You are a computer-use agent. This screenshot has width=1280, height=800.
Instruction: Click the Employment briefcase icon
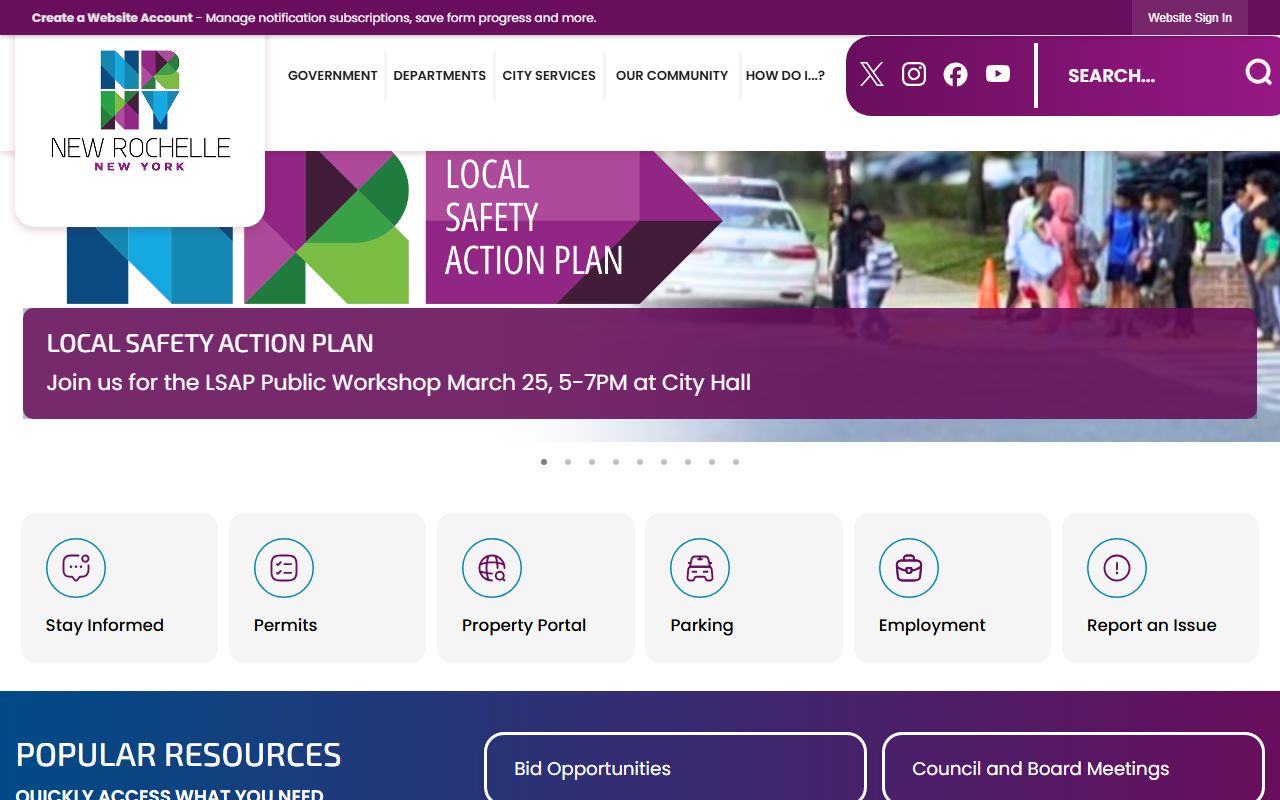coord(909,568)
